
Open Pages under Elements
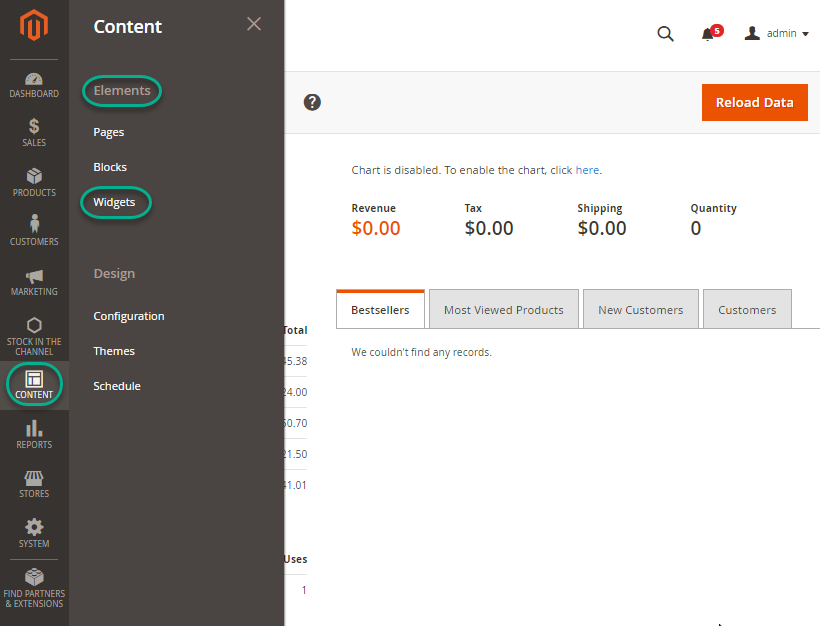point(109,132)
